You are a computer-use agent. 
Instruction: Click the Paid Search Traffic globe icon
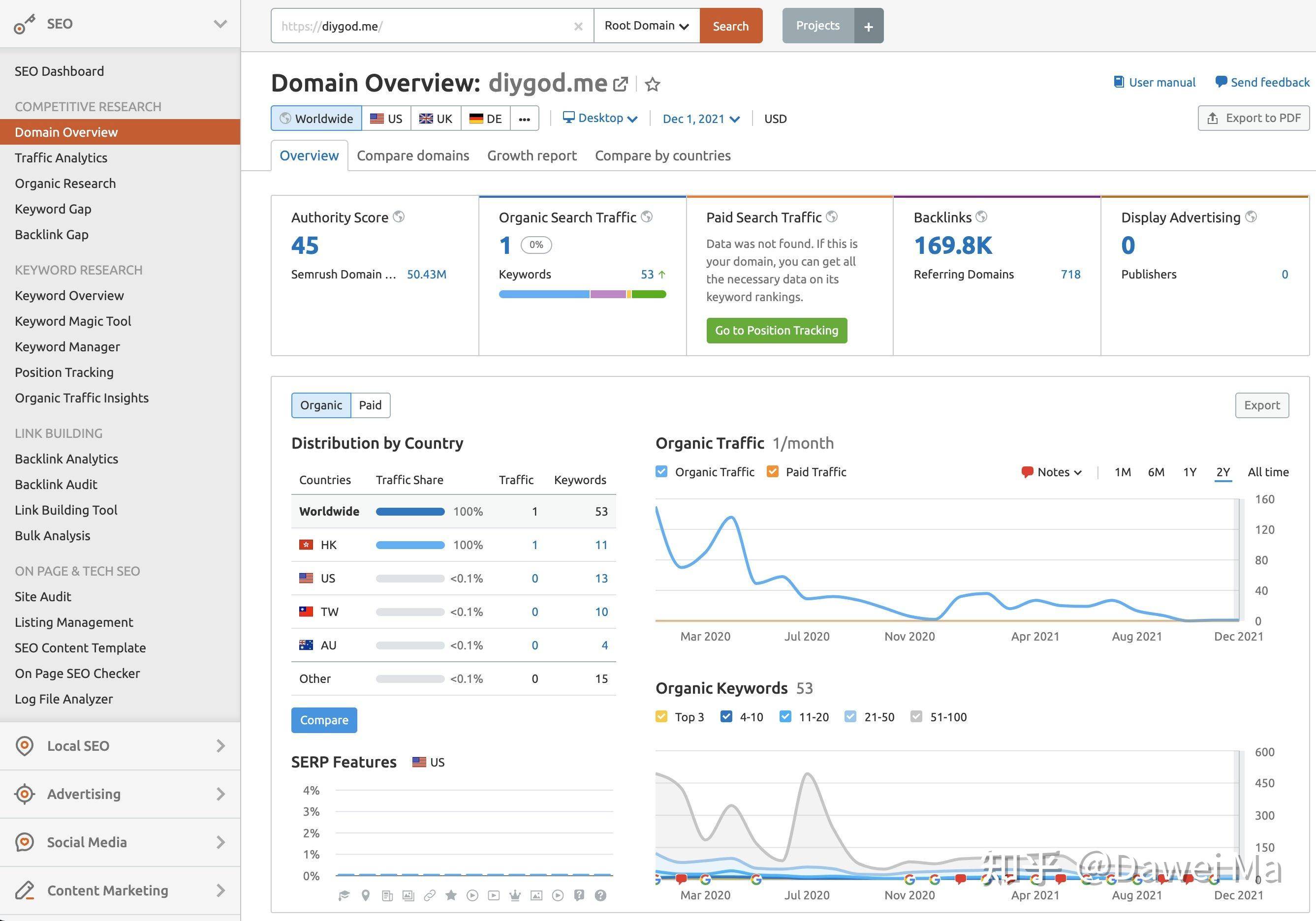(x=832, y=216)
